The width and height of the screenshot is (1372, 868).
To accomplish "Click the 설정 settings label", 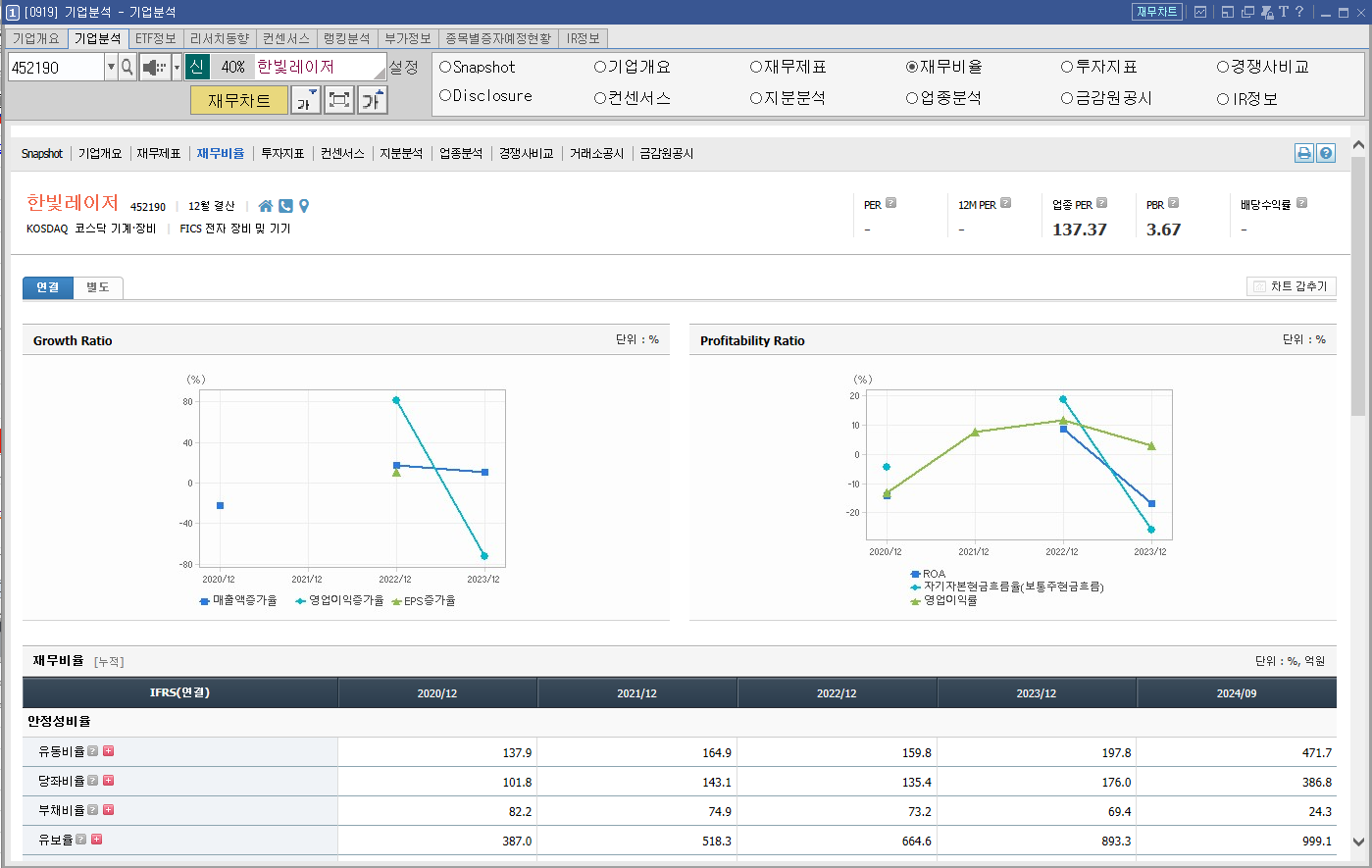I will click(x=404, y=67).
